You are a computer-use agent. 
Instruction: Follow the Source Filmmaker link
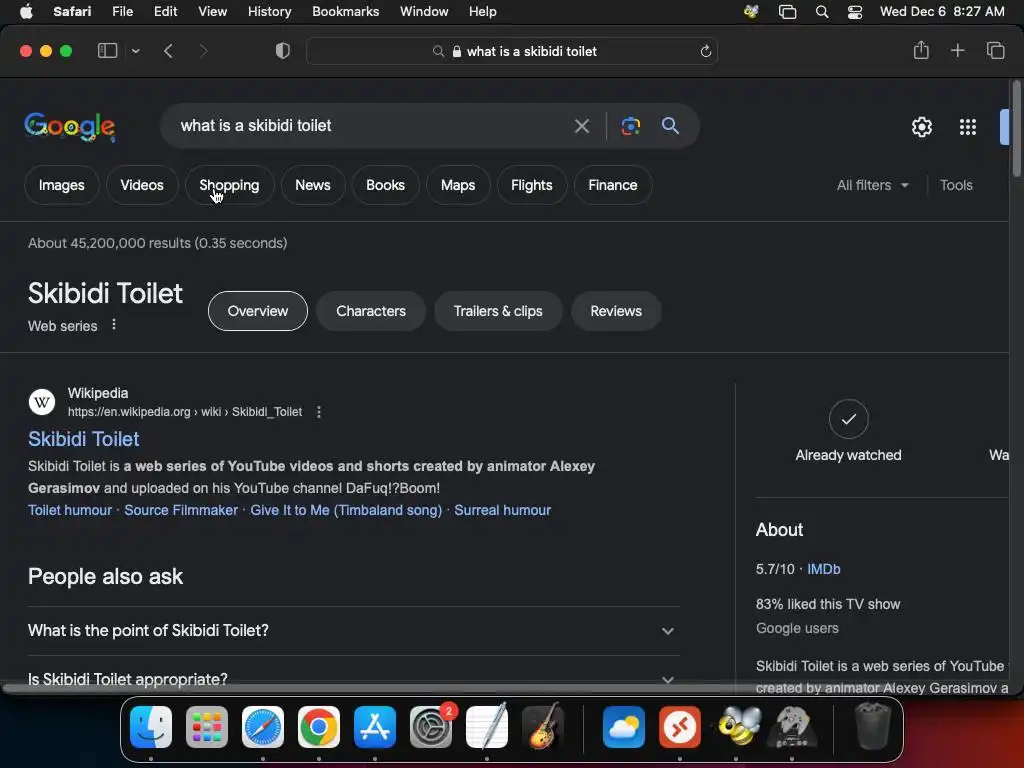[x=181, y=510]
